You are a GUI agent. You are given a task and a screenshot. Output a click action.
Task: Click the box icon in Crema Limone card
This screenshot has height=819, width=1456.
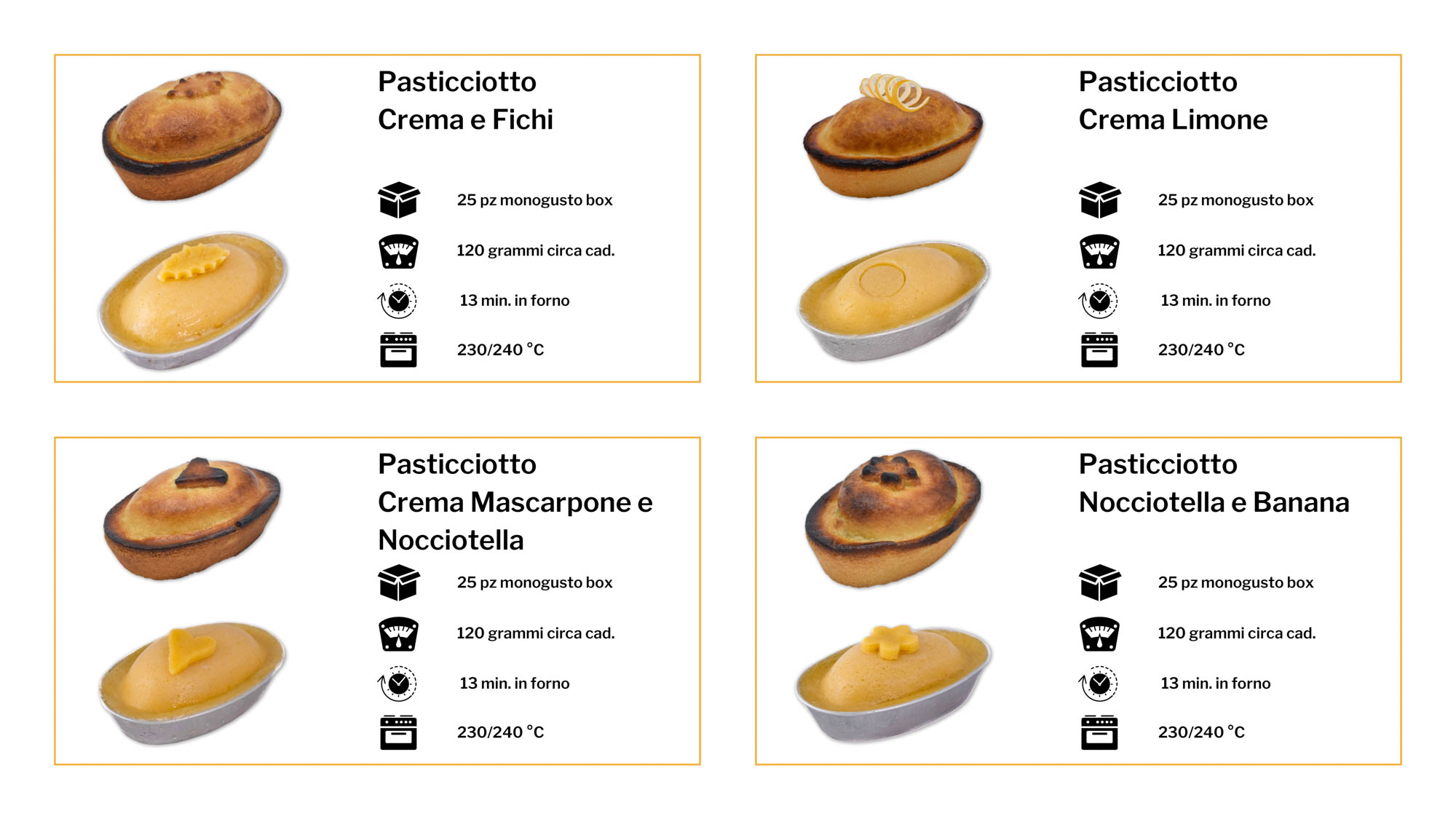[1099, 200]
